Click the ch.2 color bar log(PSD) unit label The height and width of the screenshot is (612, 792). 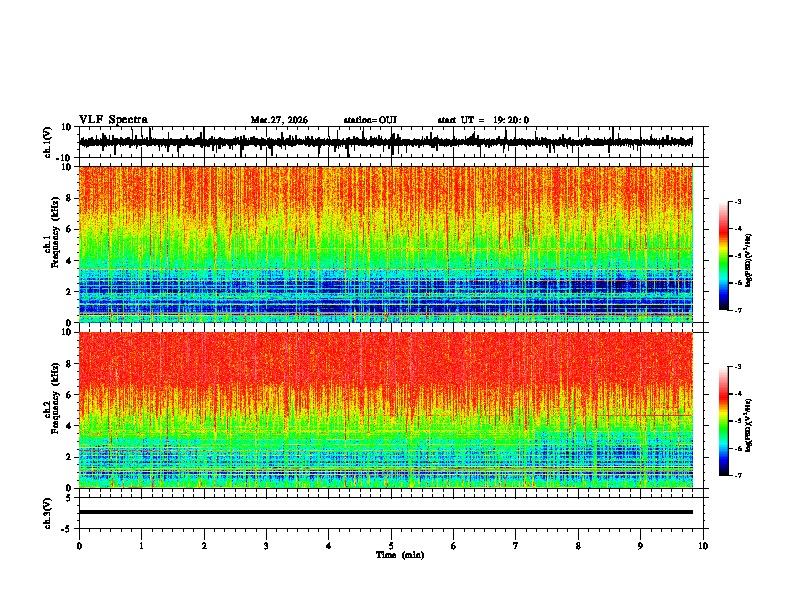[x=748, y=426]
